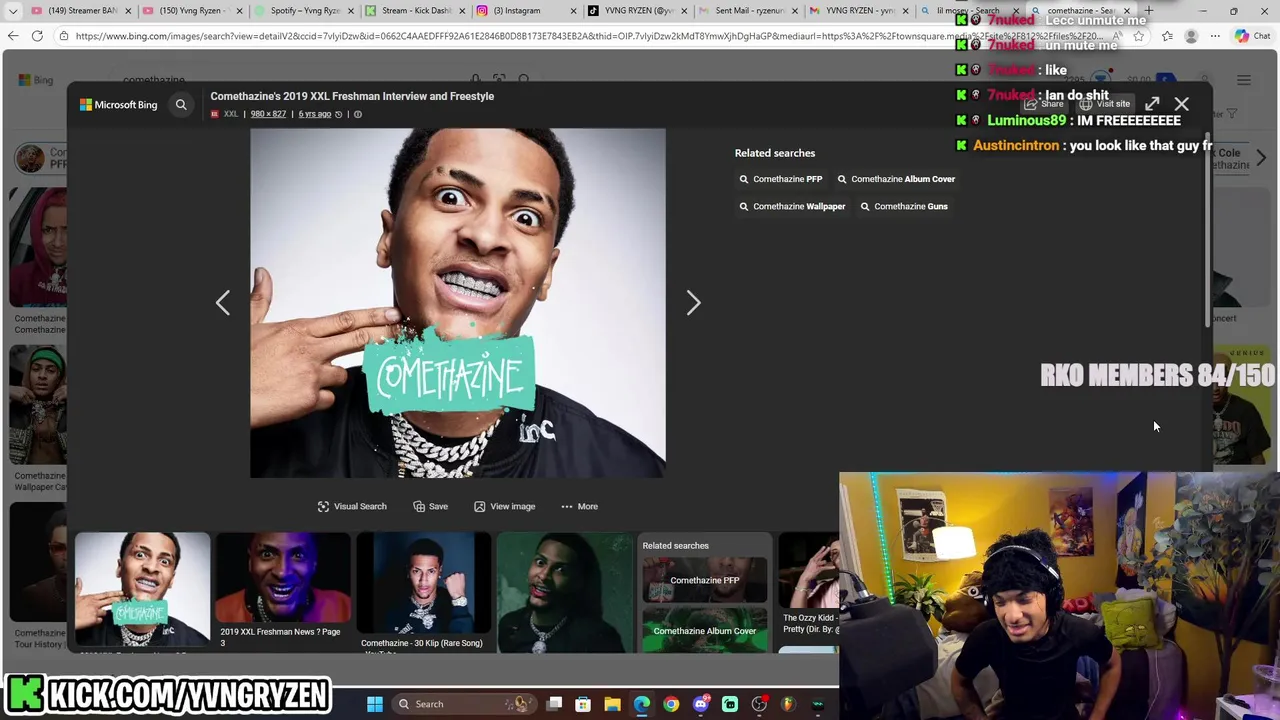Click the taskbar Search box
This screenshot has height=720, width=1280.
pos(463,704)
